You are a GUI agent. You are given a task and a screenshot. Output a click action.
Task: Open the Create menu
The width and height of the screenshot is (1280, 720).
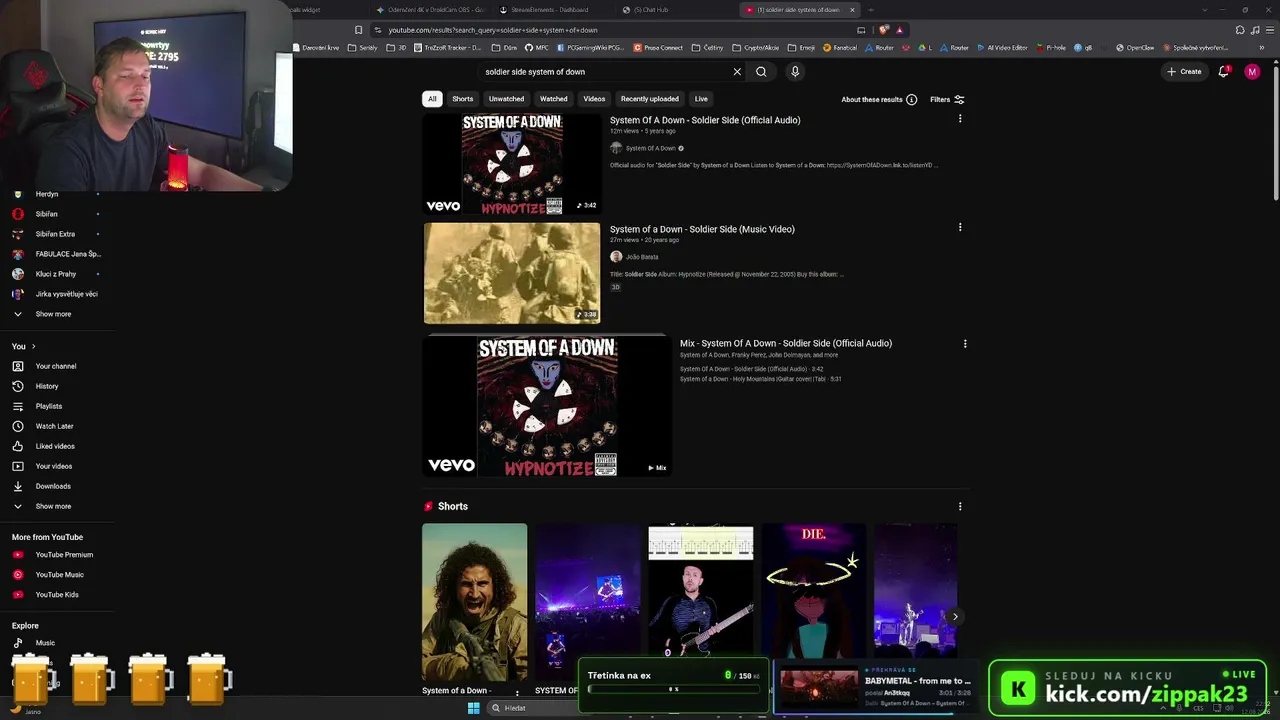1184,72
